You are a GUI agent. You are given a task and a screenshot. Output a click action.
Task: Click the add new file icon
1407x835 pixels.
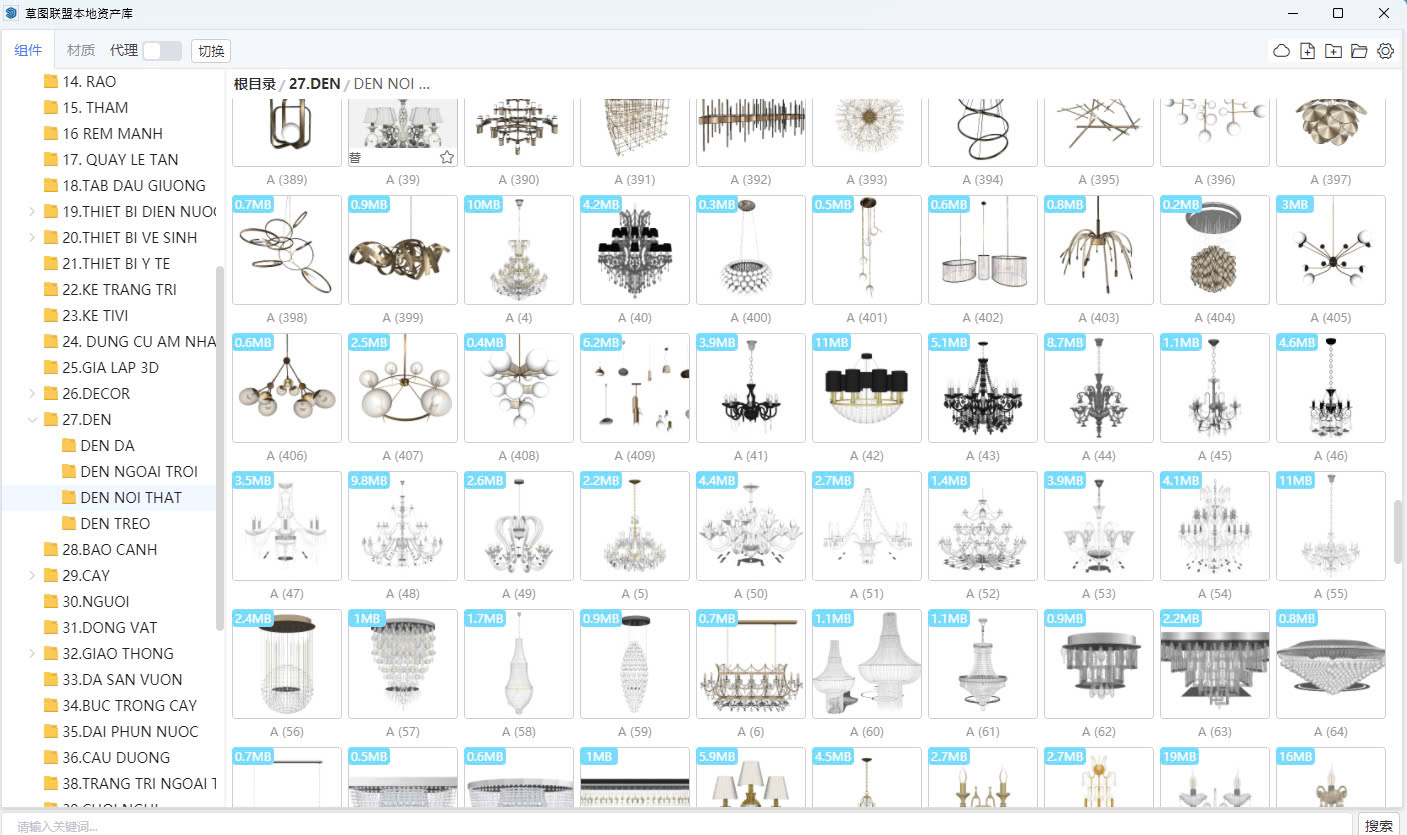[1307, 51]
